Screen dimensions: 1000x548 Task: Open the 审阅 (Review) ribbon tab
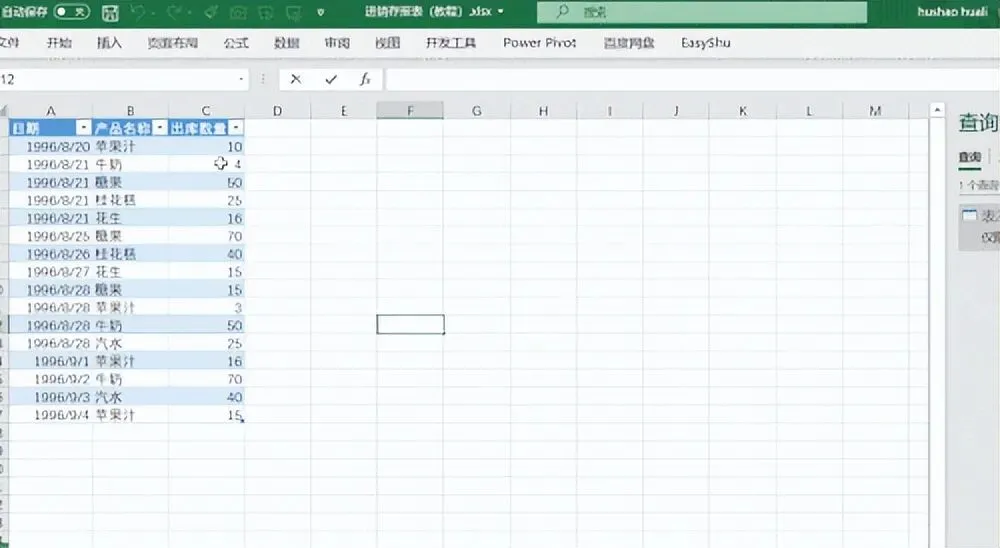(x=337, y=43)
